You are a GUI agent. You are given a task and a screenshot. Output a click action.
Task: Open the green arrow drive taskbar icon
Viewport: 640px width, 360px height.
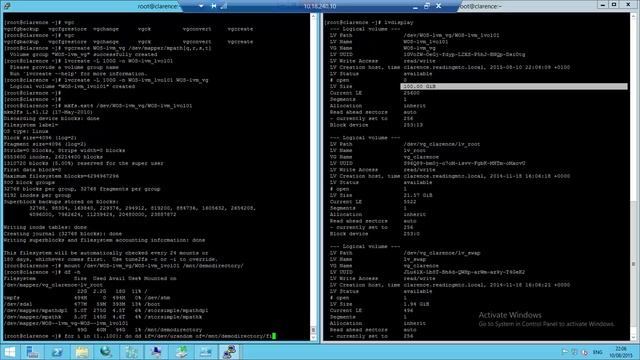(x=181, y=352)
